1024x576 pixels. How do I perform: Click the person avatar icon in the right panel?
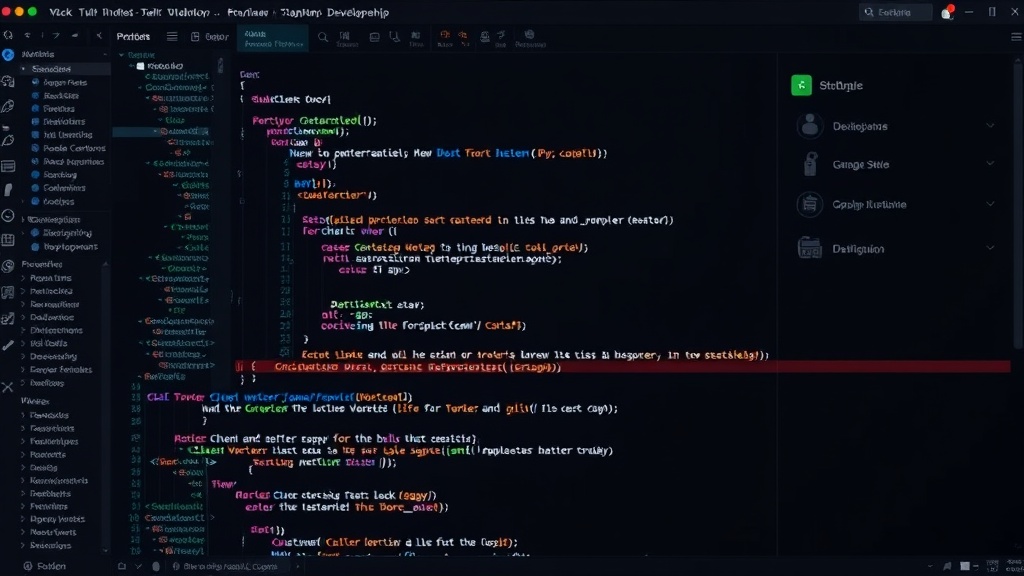point(810,125)
